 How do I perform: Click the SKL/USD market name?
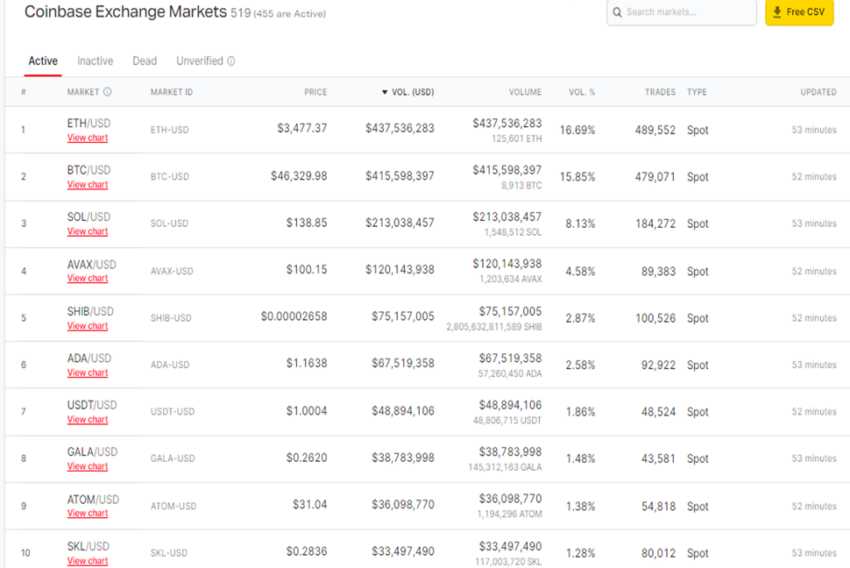click(88, 546)
